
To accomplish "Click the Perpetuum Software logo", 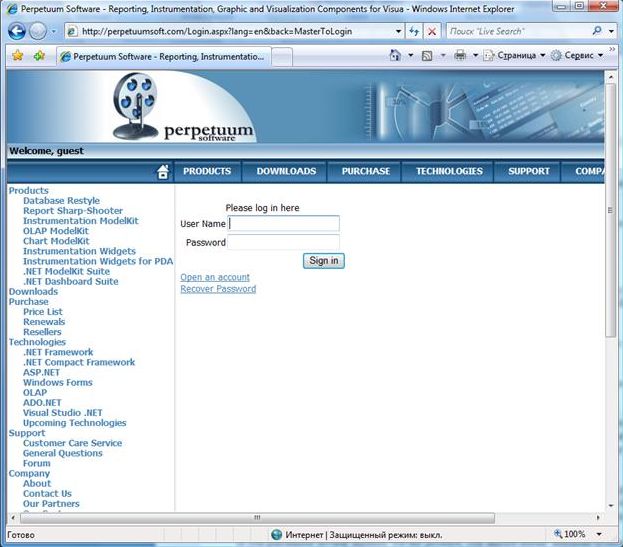I will click(x=183, y=106).
